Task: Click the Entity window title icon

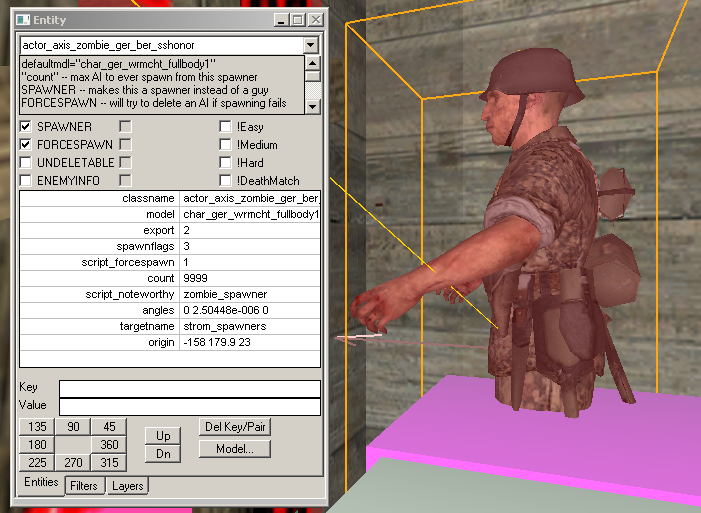Action: pyautogui.click(x=23, y=20)
